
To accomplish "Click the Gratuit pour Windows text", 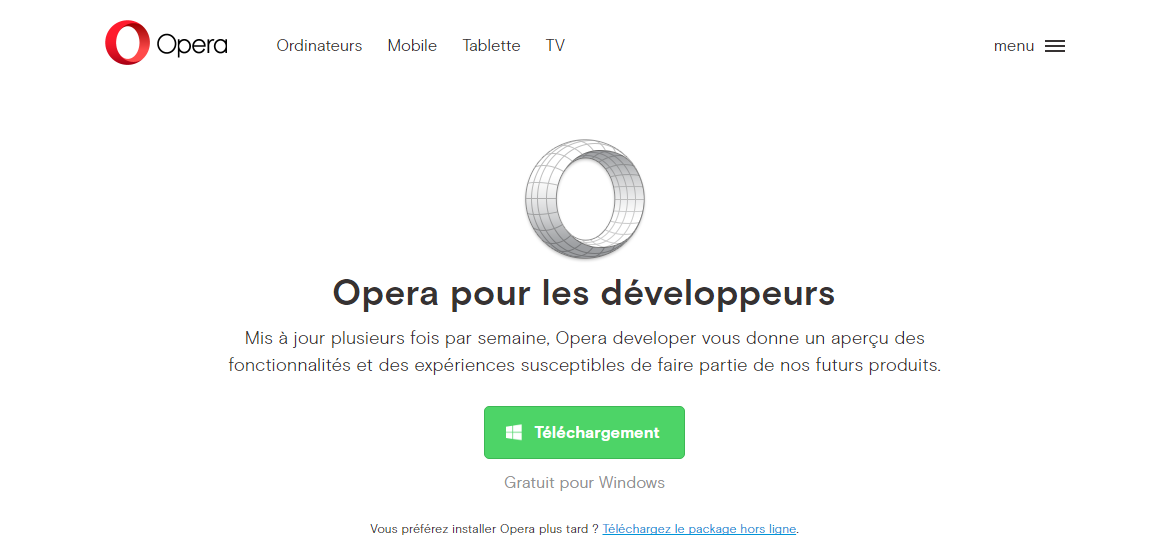I will pos(584,483).
